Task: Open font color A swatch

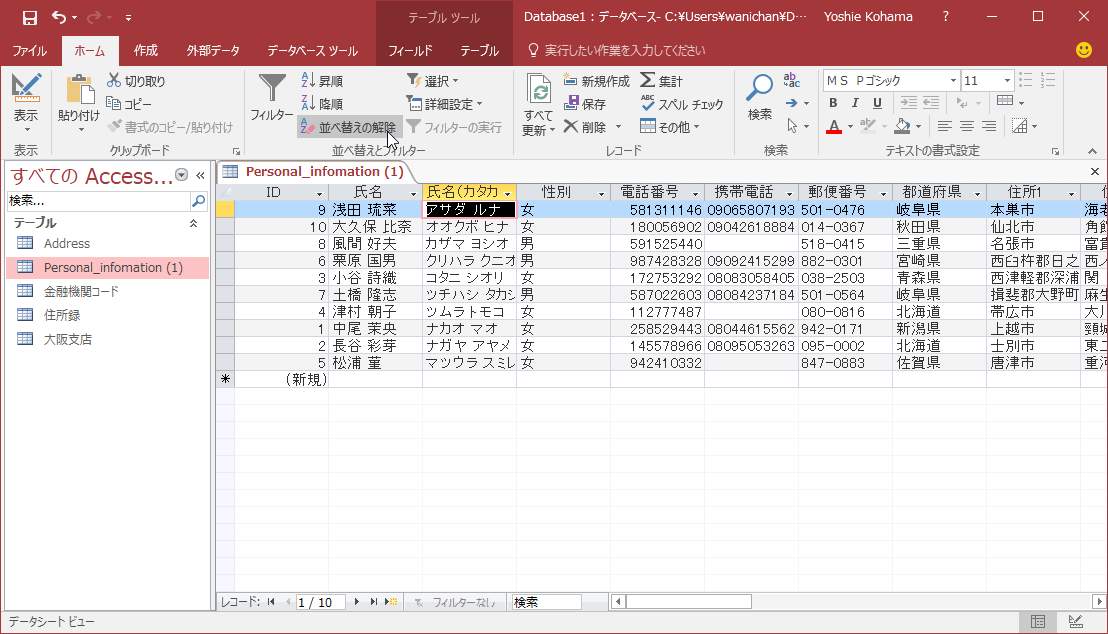Action: pos(834,127)
